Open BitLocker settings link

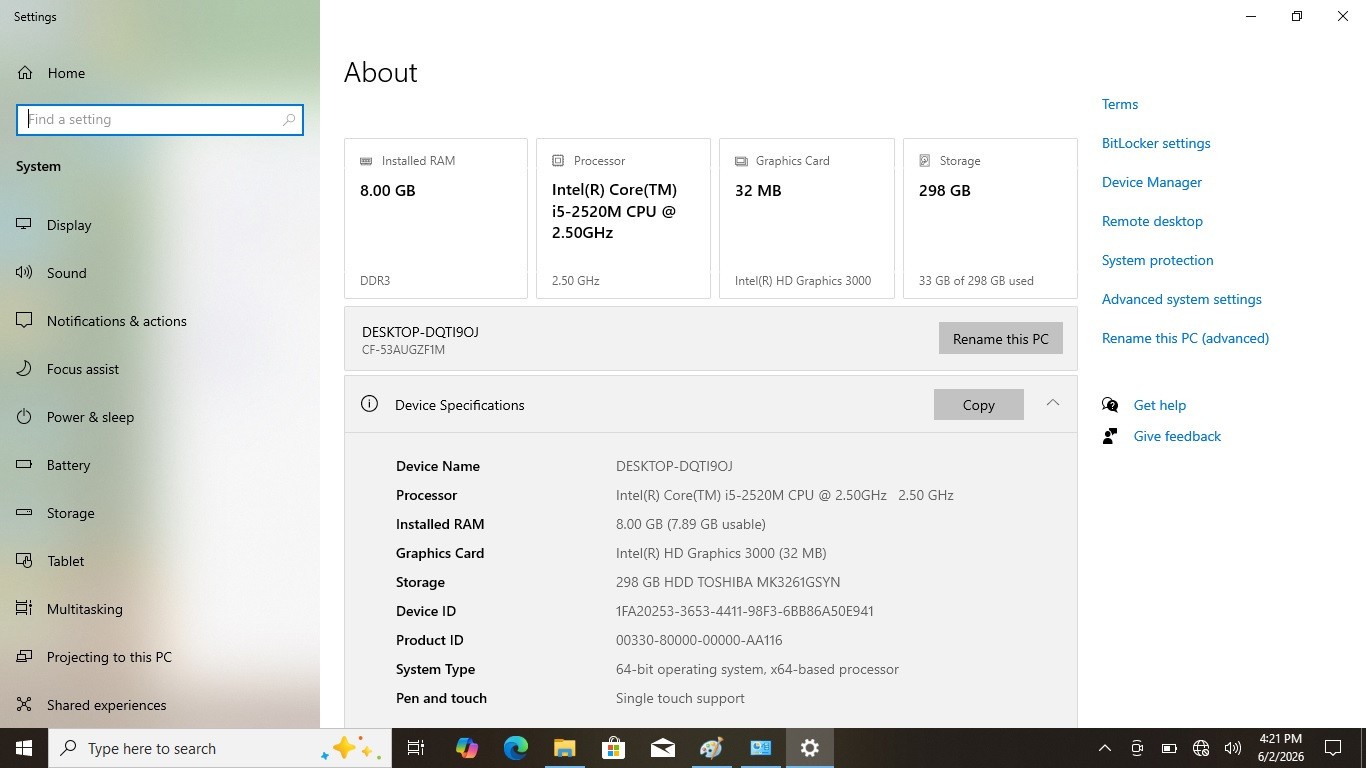click(1156, 143)
